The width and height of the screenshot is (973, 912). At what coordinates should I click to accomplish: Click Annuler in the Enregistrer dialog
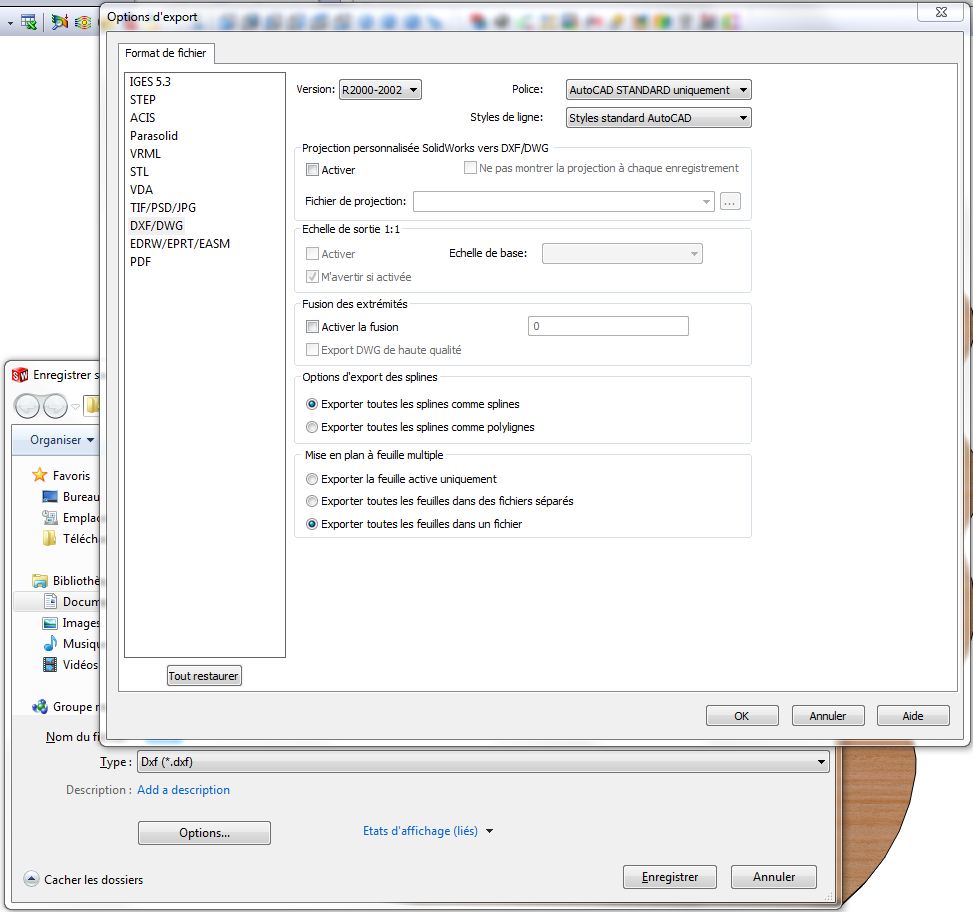point(774,877)
